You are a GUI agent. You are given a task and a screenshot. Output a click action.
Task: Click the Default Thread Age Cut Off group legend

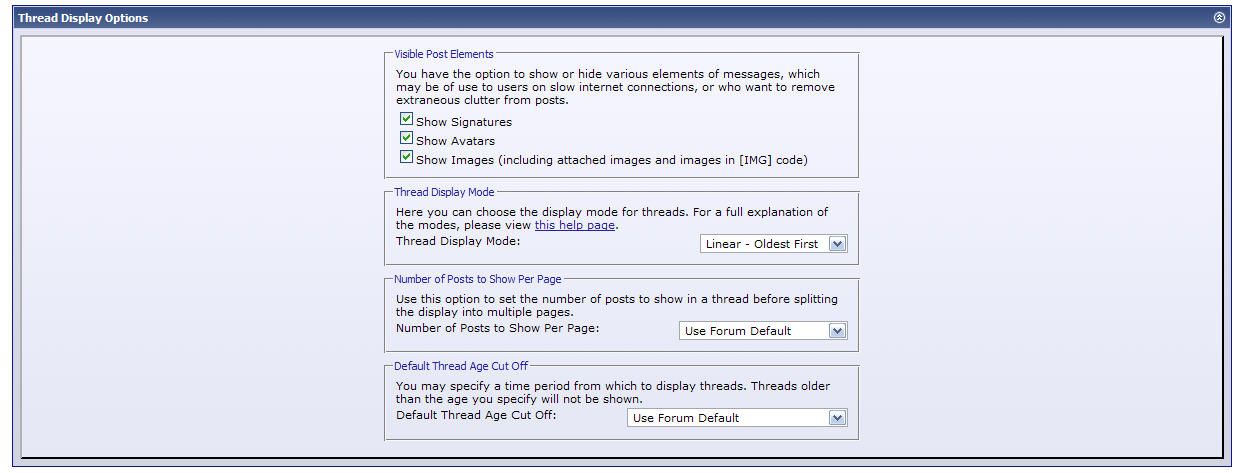pos(461,366)
